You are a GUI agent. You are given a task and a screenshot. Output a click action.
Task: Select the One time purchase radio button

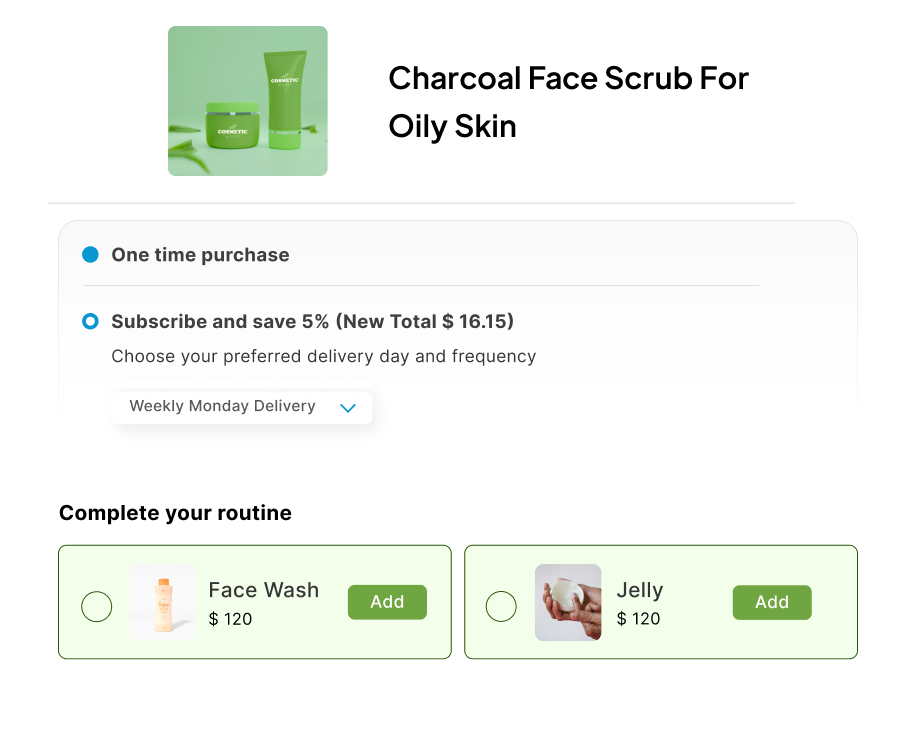click(x=90, y=255)
